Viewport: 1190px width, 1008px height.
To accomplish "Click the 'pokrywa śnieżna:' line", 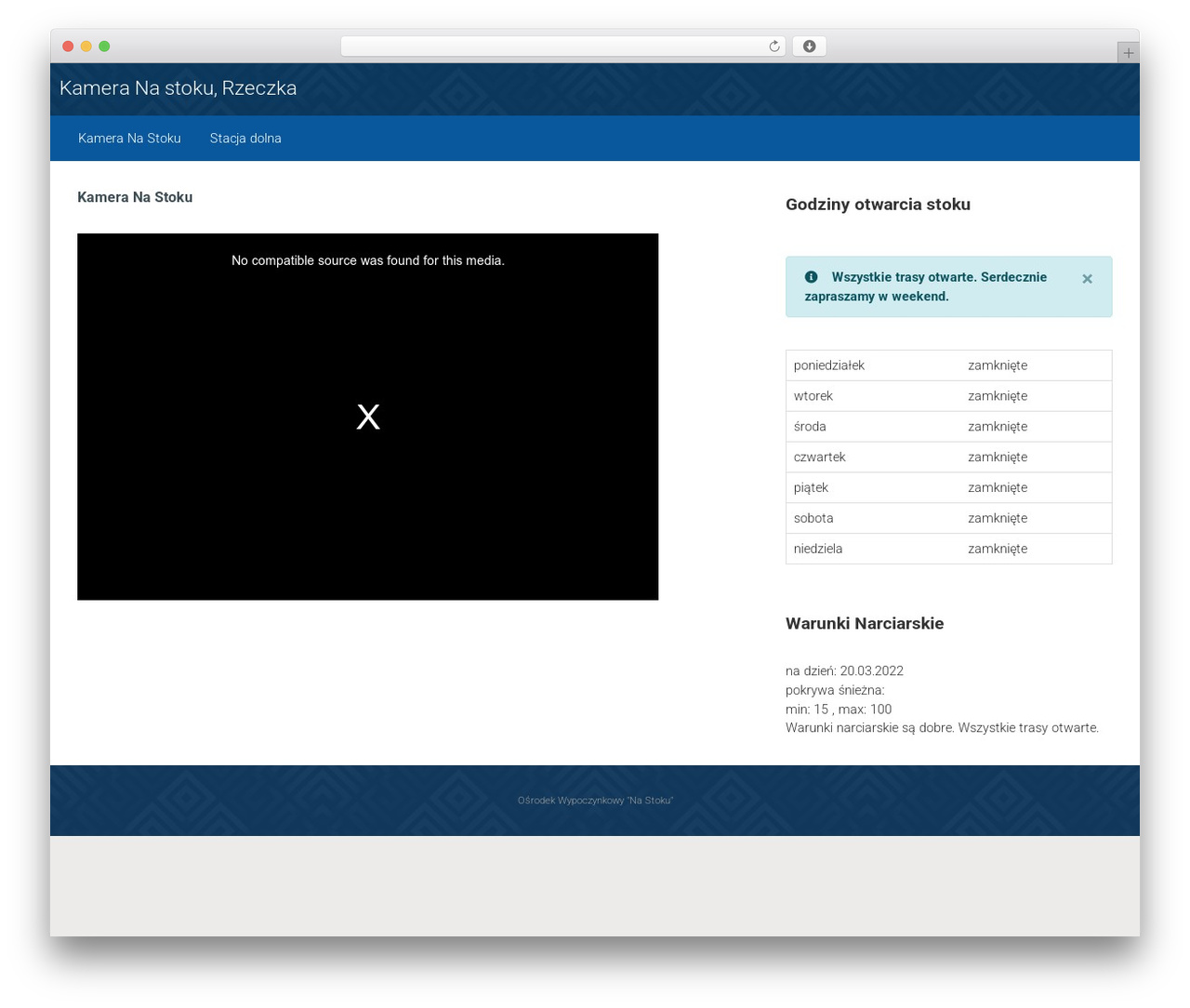I will tap(835, 690).
